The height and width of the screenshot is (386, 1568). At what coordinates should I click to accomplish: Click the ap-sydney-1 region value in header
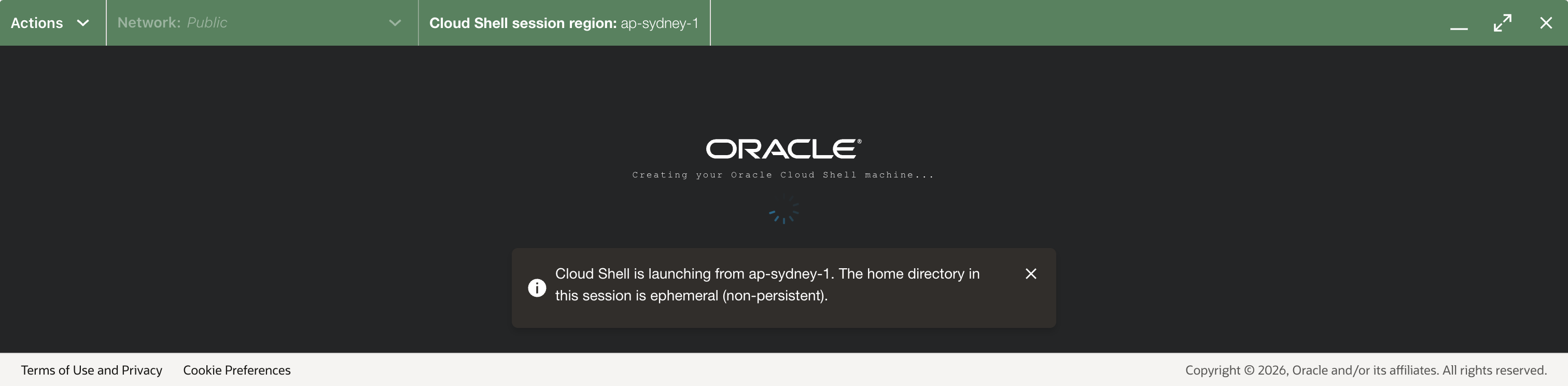[x=659, y=23]
